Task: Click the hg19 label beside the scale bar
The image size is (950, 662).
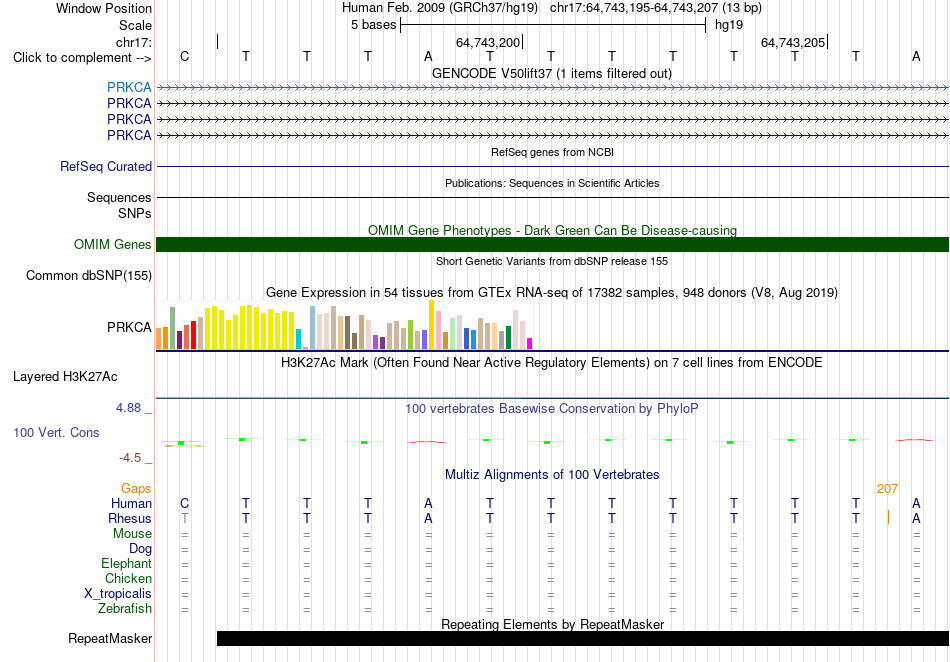Action: (729, 25)
